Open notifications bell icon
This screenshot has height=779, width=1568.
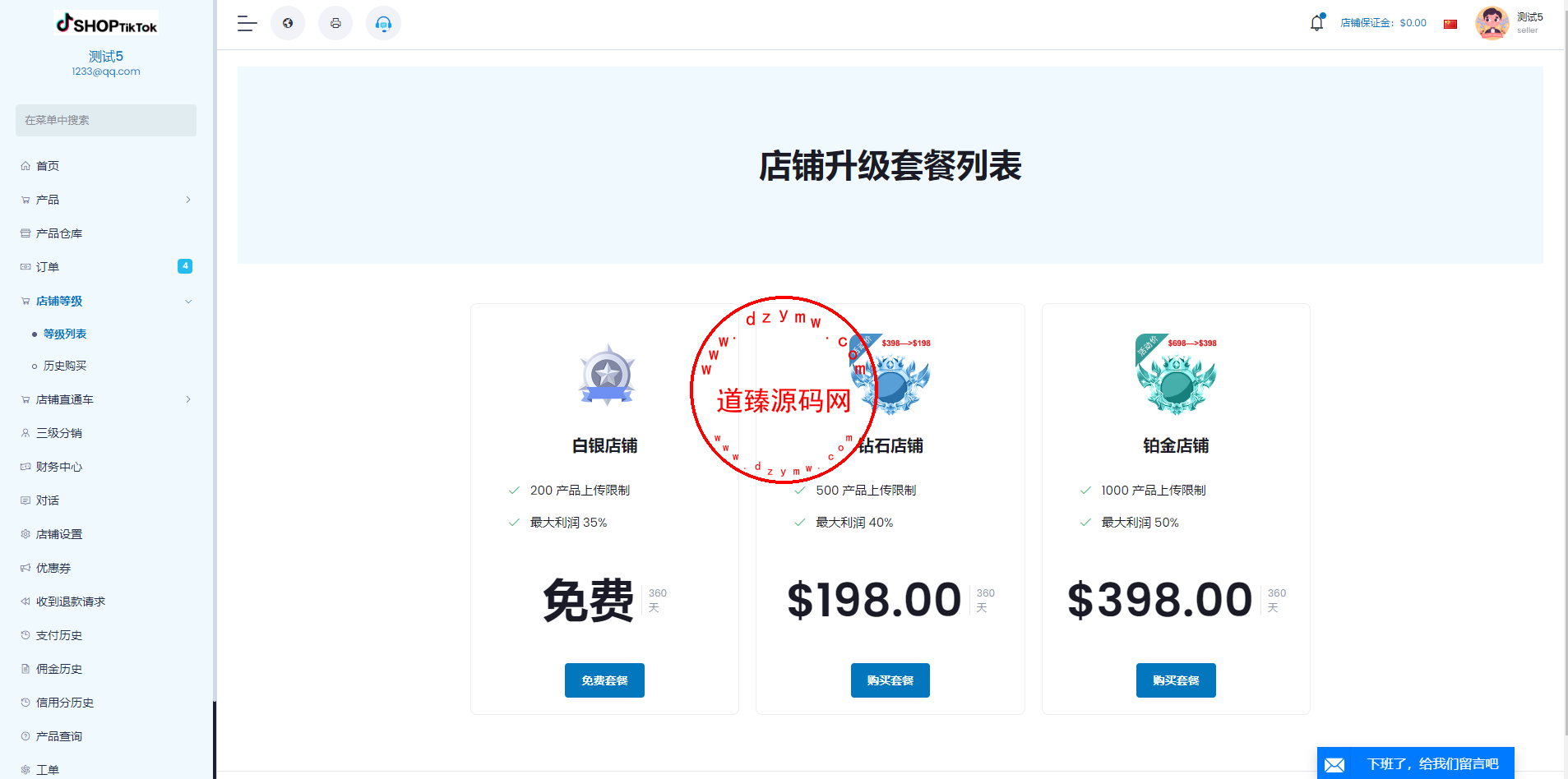(x=1316, y=22)
